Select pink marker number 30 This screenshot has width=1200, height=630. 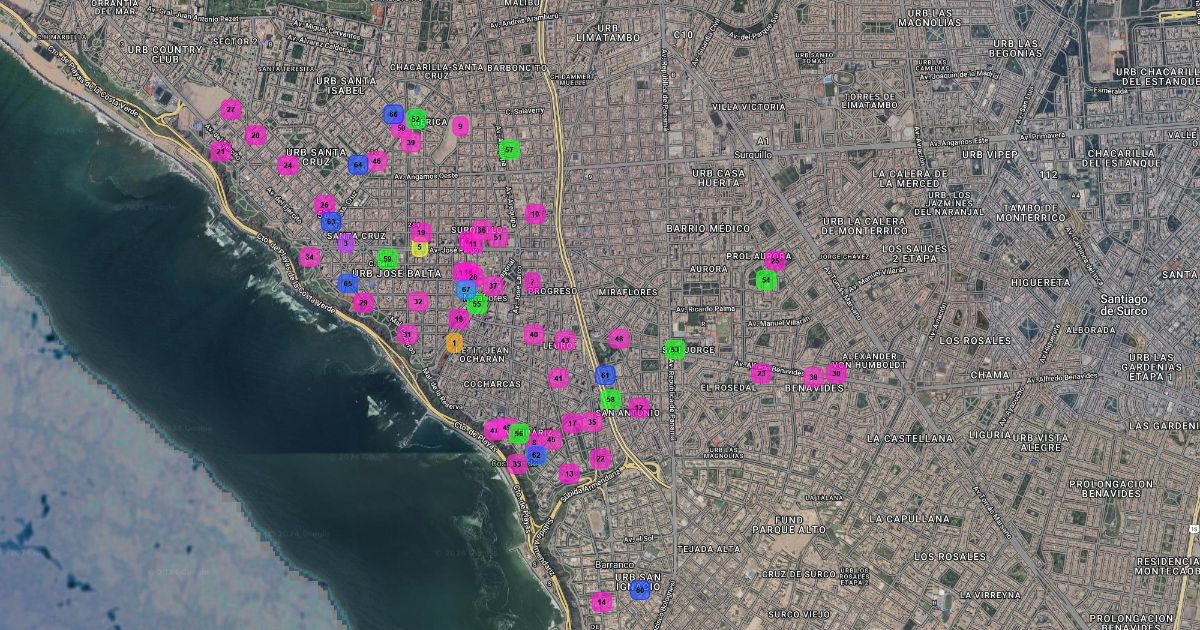click(836, 372)
